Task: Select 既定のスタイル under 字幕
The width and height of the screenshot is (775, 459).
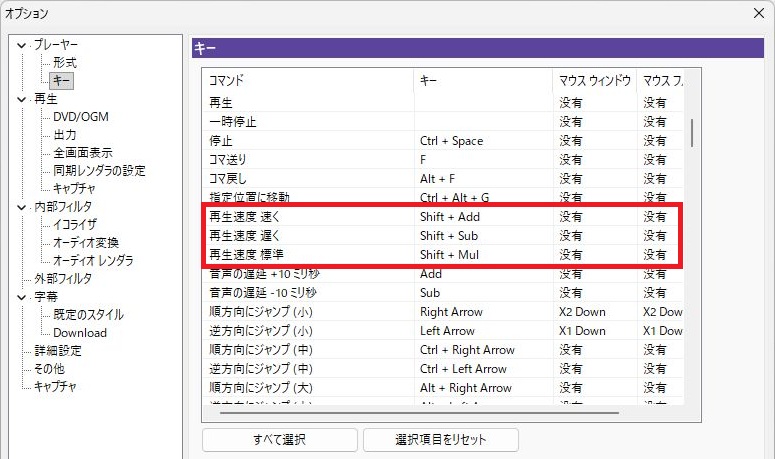Action: coord(88,315)
